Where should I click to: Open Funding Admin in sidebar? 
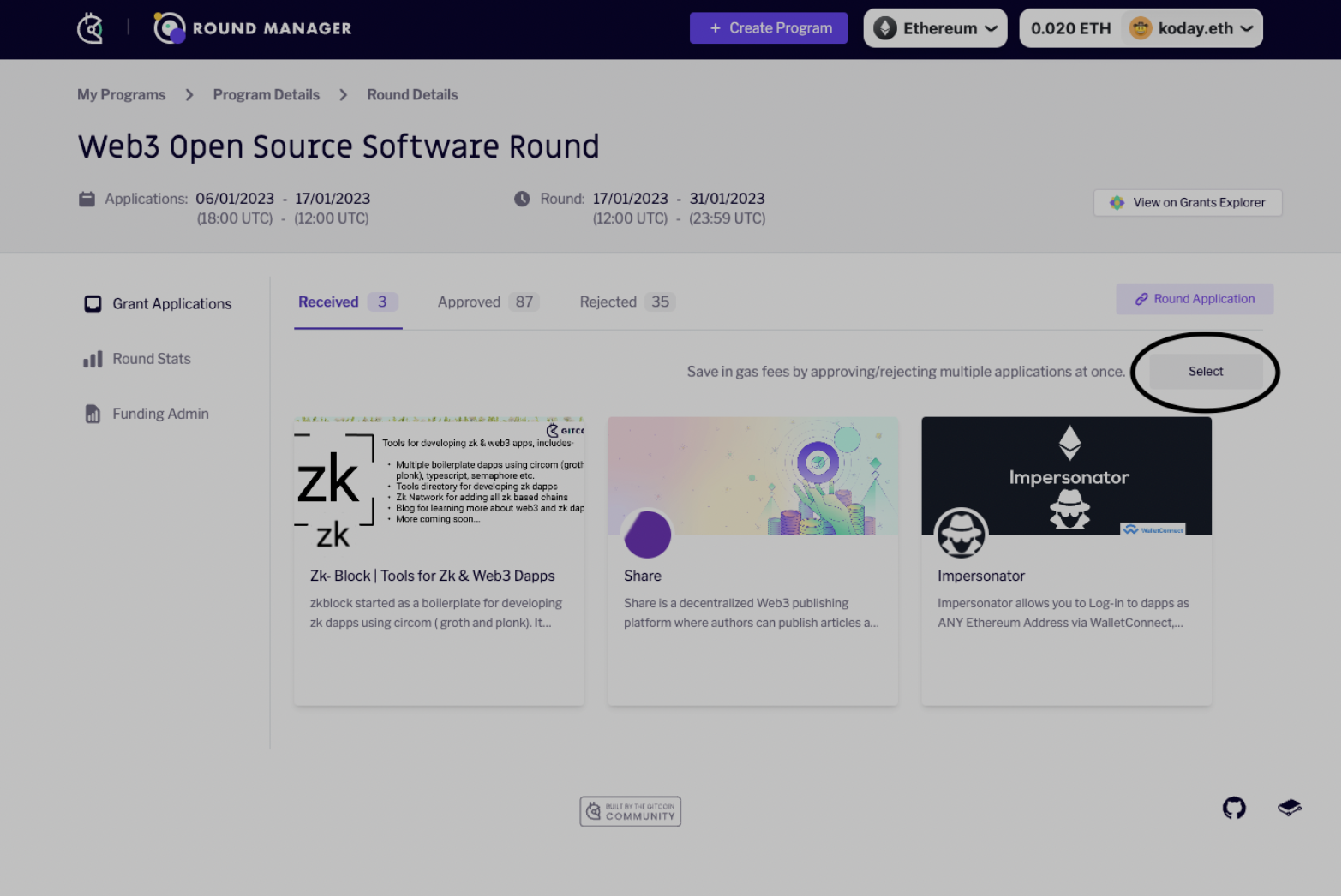tap(159, 414)
